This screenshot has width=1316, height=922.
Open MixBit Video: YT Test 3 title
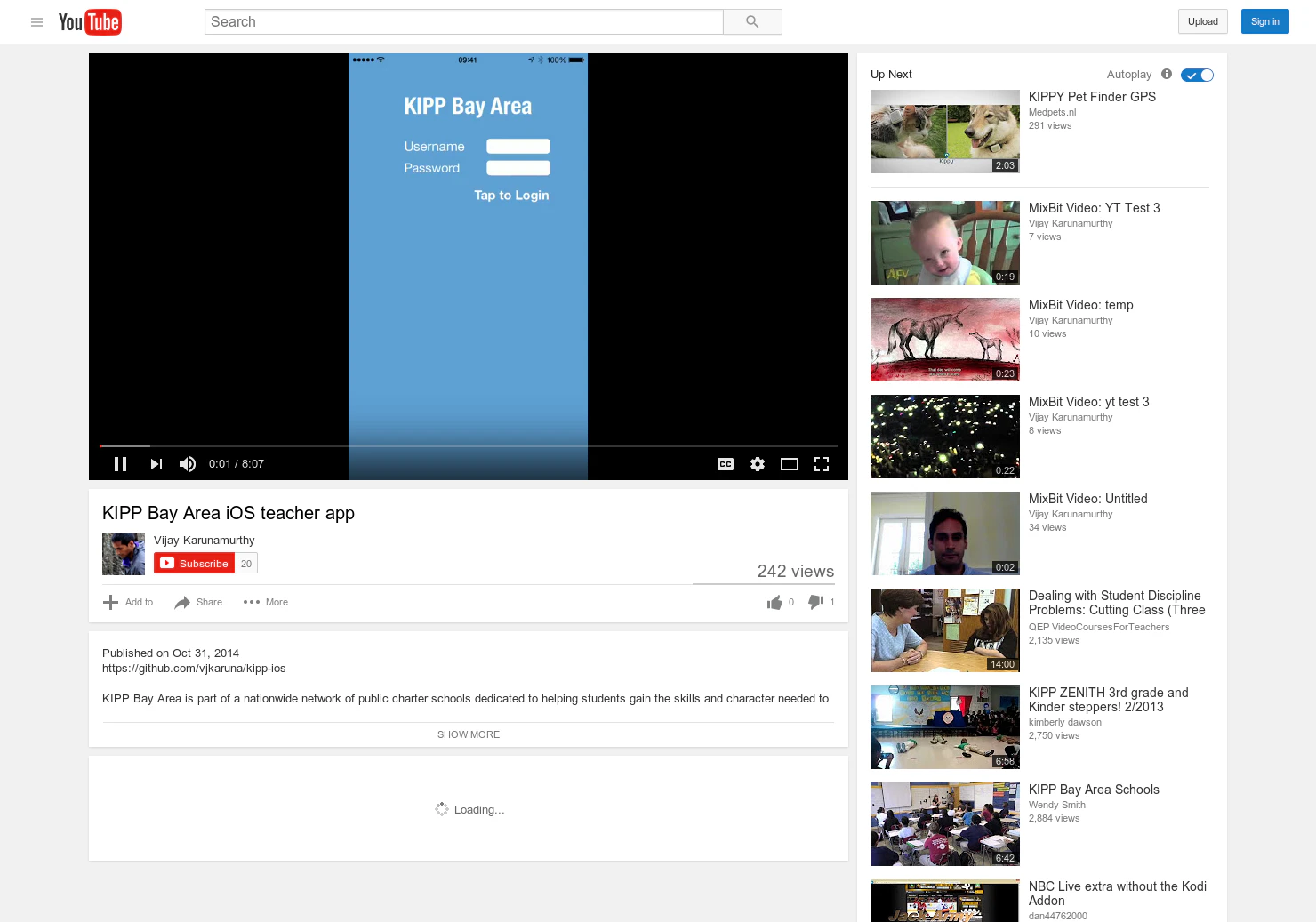[1094, 208]
